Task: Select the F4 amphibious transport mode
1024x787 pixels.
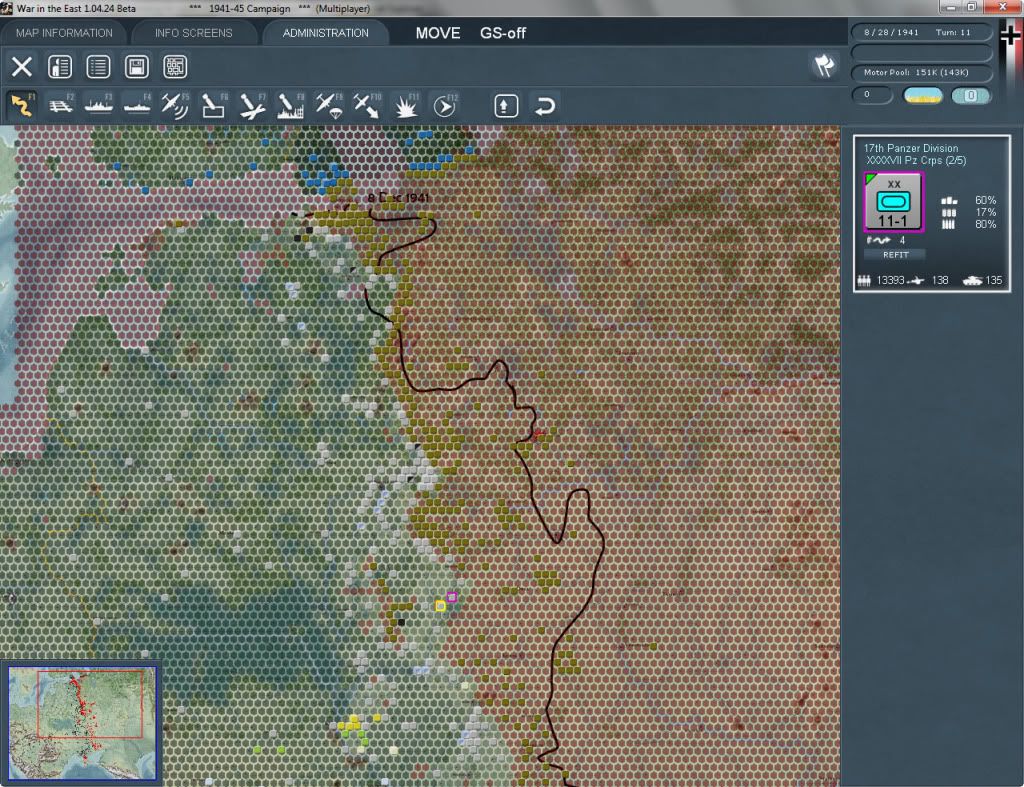Action: 137,106
